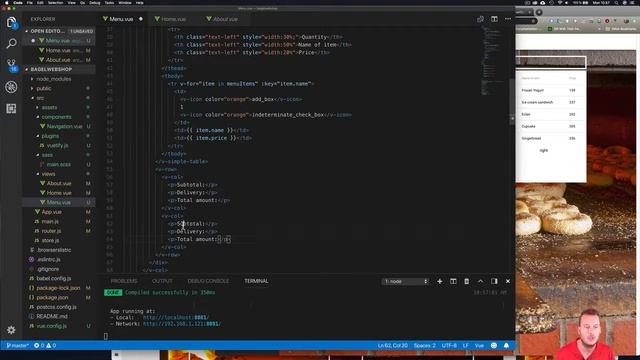Collapse the views folder

tap(48, 174)
